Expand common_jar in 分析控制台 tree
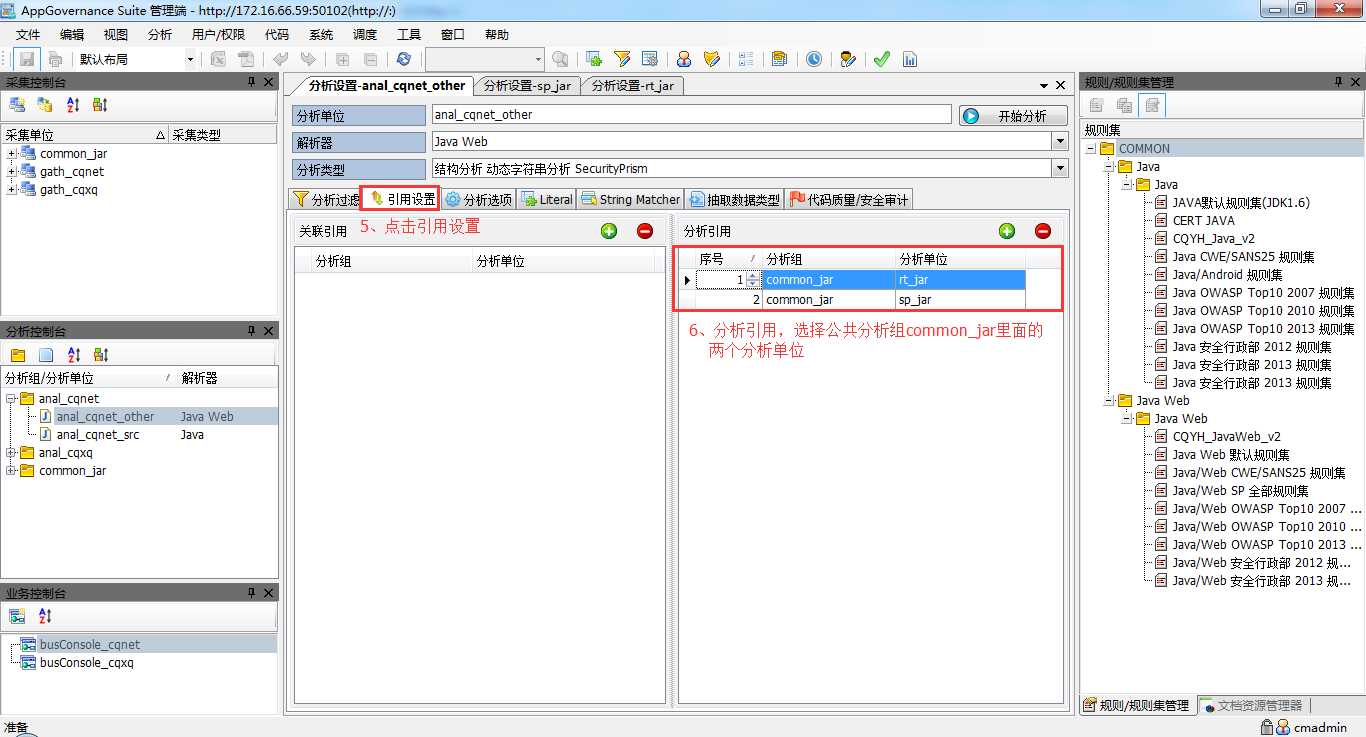This screenshot has width=1366, height=737. click(x=11, y=471)
